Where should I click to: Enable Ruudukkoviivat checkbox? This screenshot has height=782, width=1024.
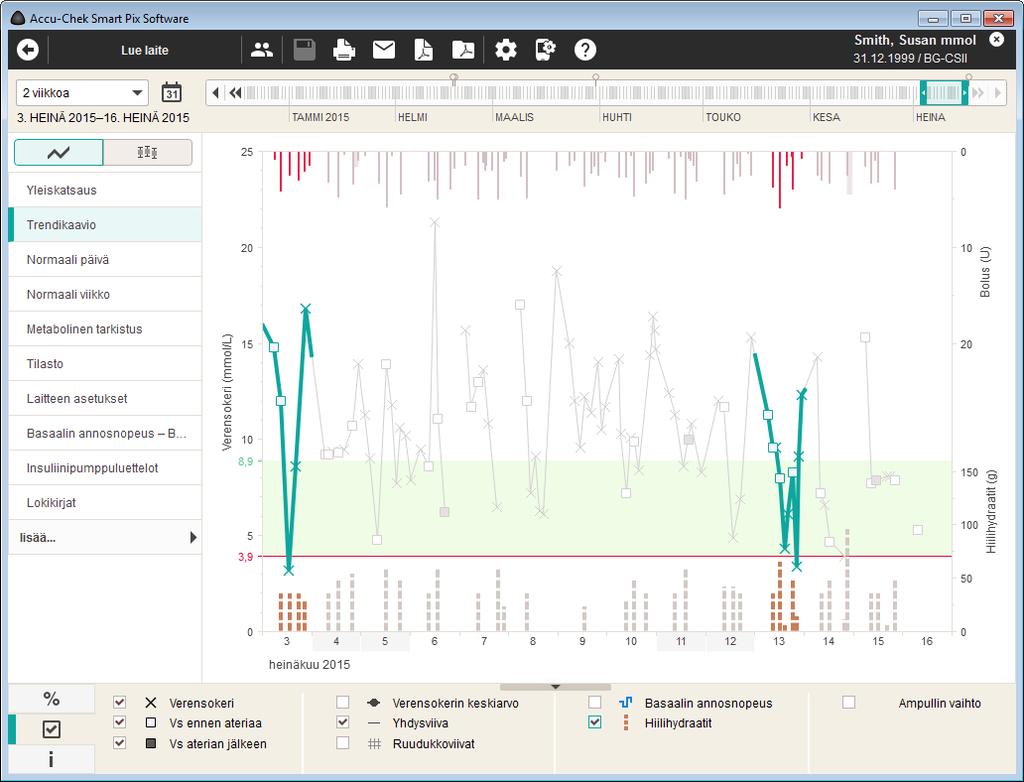coord(343,743)
